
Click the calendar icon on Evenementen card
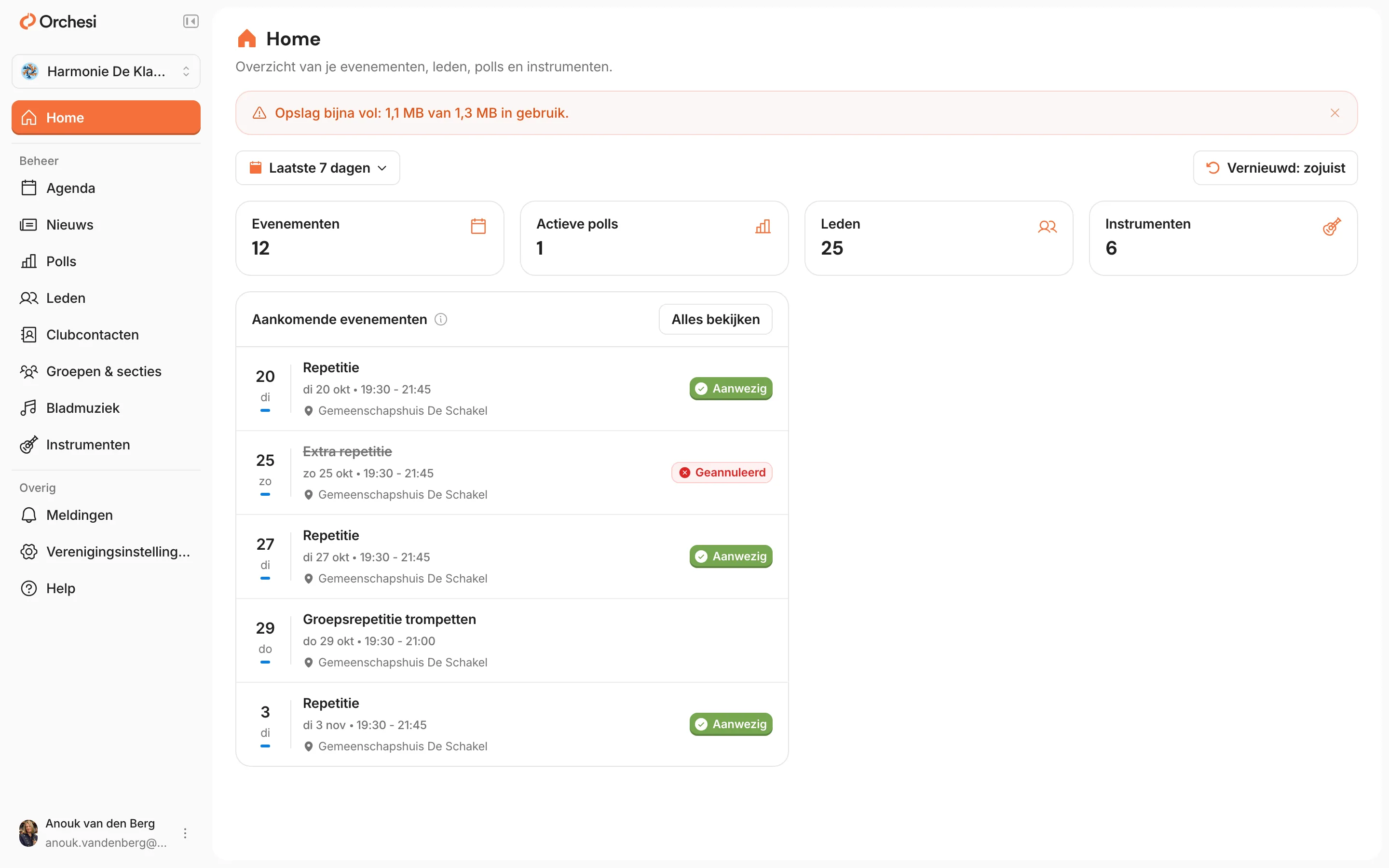[x=478, y=226]
